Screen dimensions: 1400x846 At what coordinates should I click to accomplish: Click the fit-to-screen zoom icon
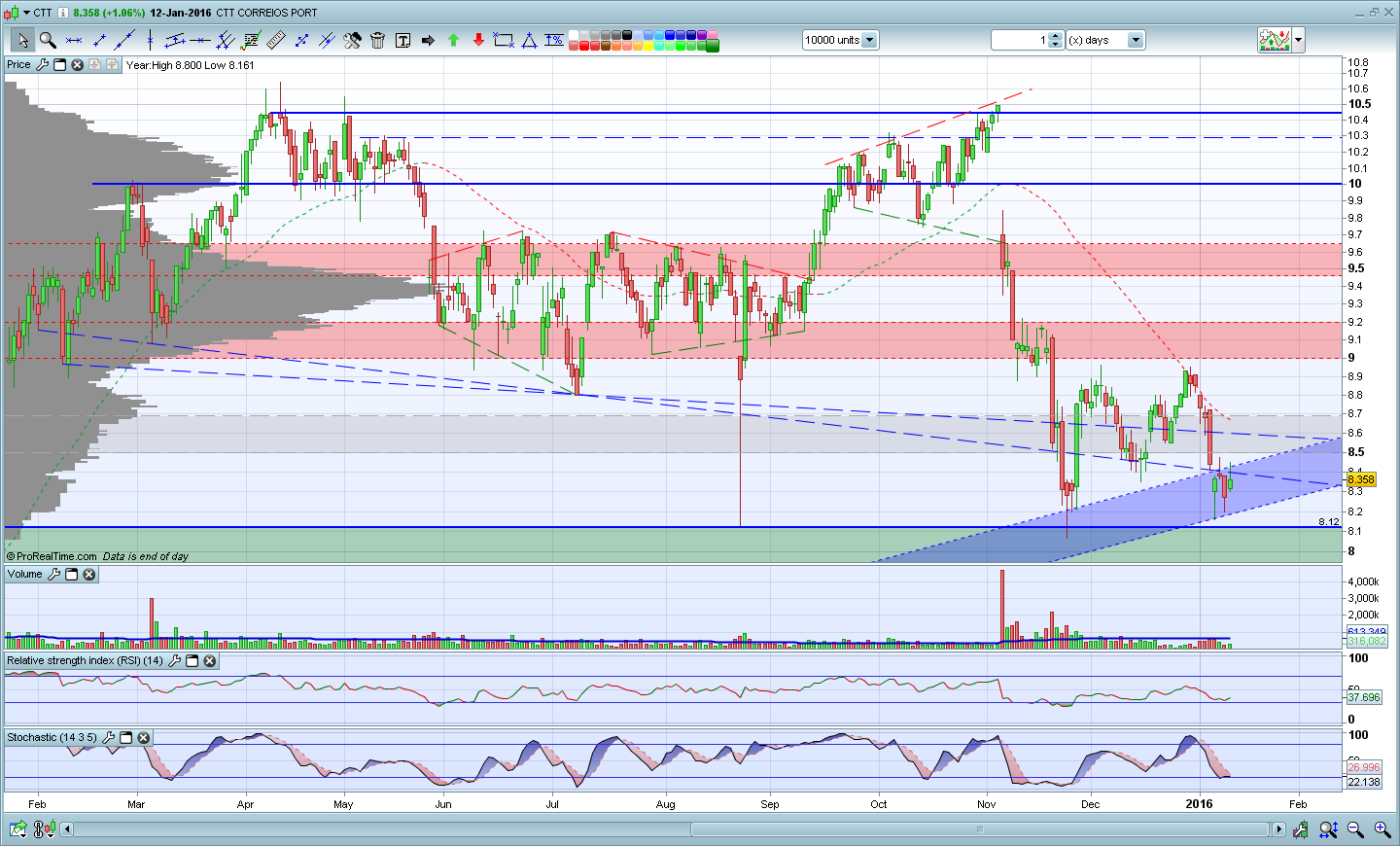point(1328,829)
